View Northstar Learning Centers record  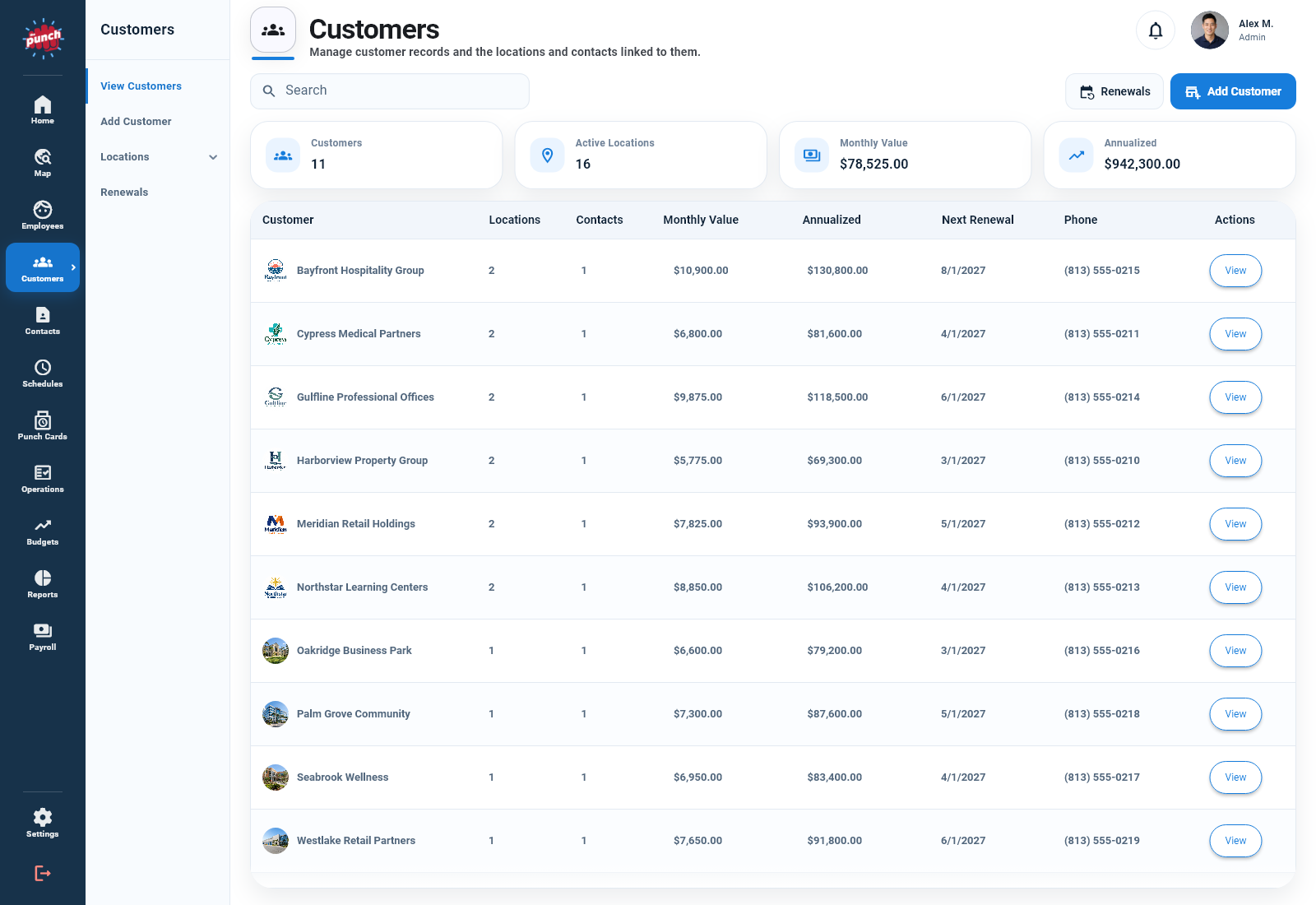(x=1235, y=587)
